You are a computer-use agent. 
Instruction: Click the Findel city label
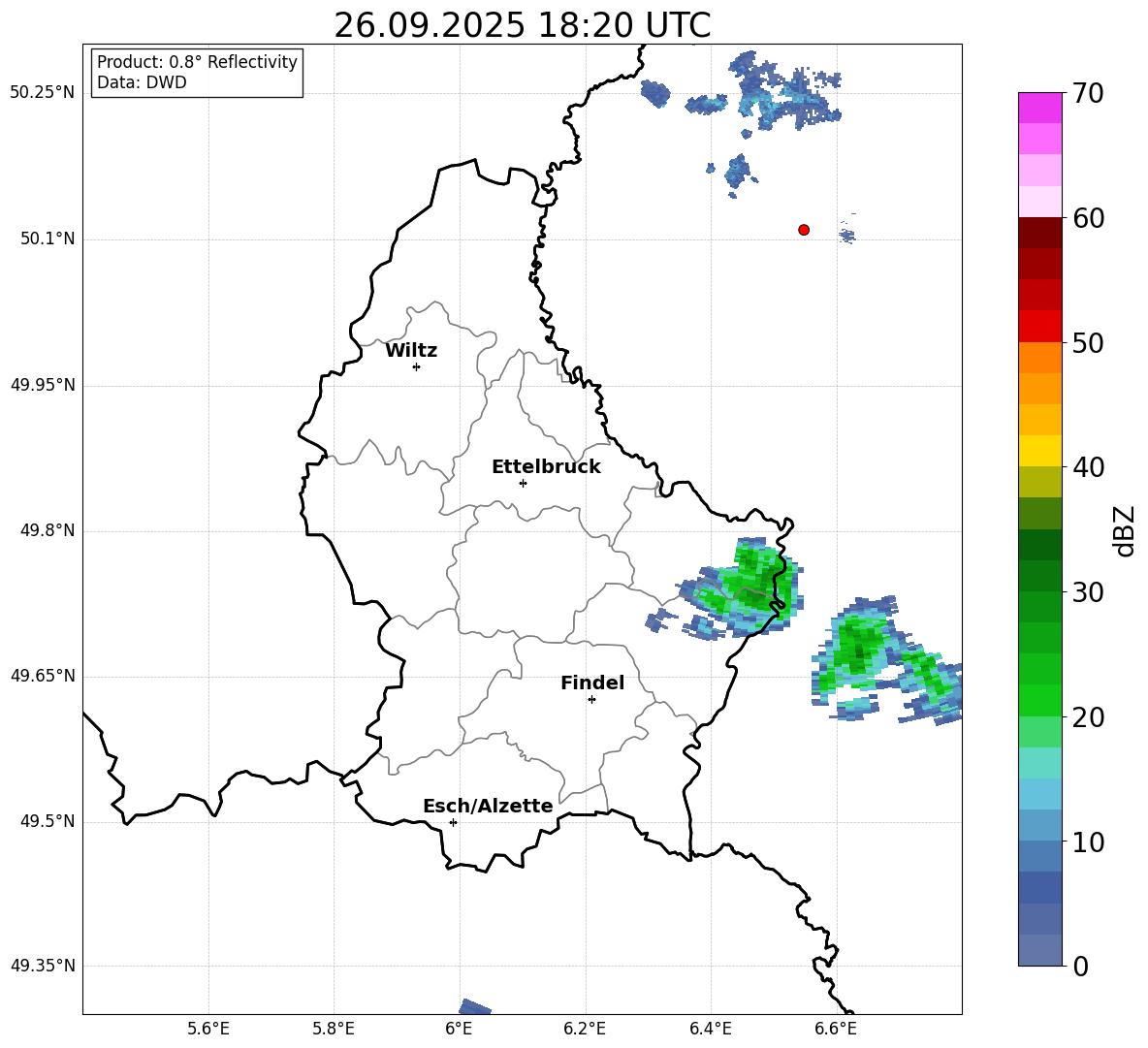point(592,683)
